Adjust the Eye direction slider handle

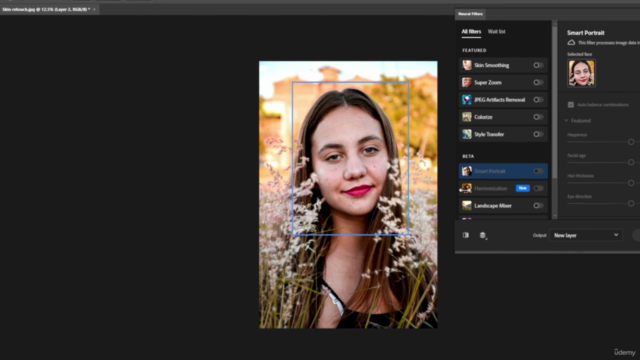click(x=631, y=203)
